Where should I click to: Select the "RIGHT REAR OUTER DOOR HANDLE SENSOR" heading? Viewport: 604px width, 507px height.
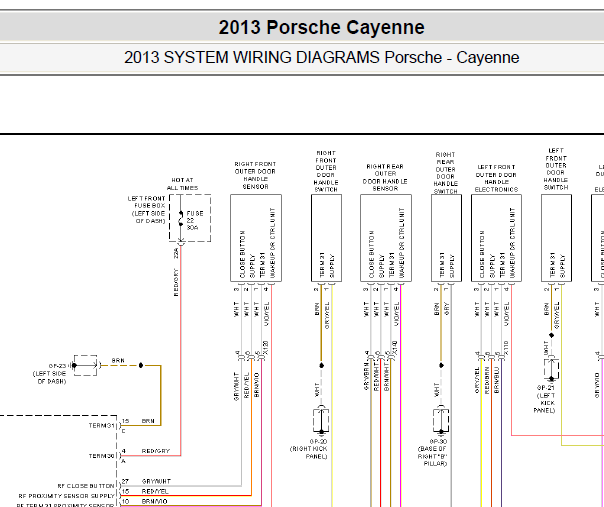385,178
